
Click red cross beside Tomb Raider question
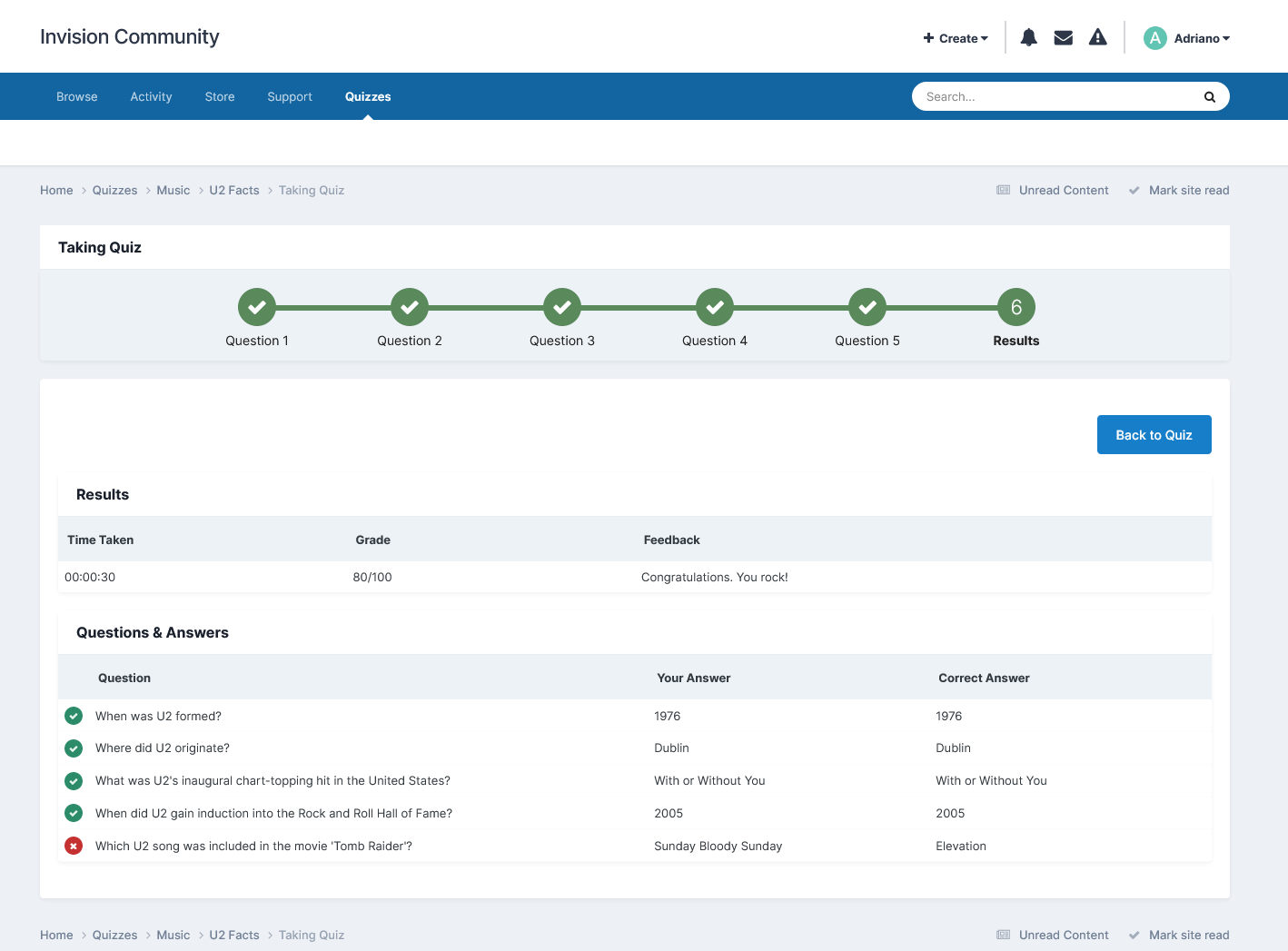pyautogui.click(x=74, y=846)
